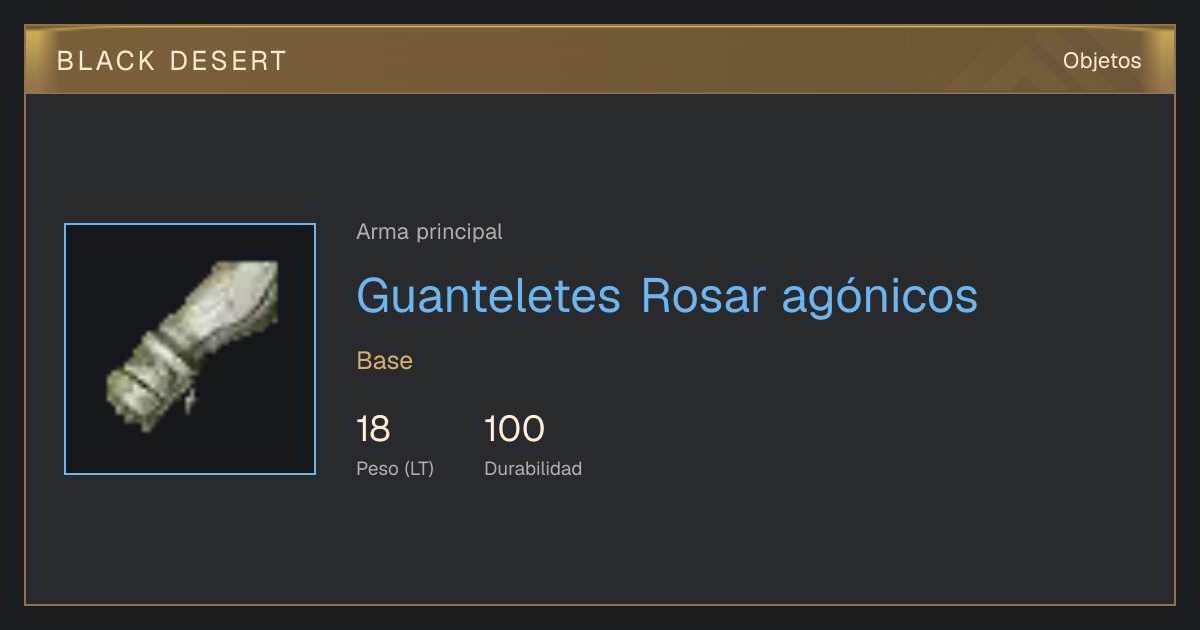
Task: Click the word principal in category label
Action: (x=459, y=232)
